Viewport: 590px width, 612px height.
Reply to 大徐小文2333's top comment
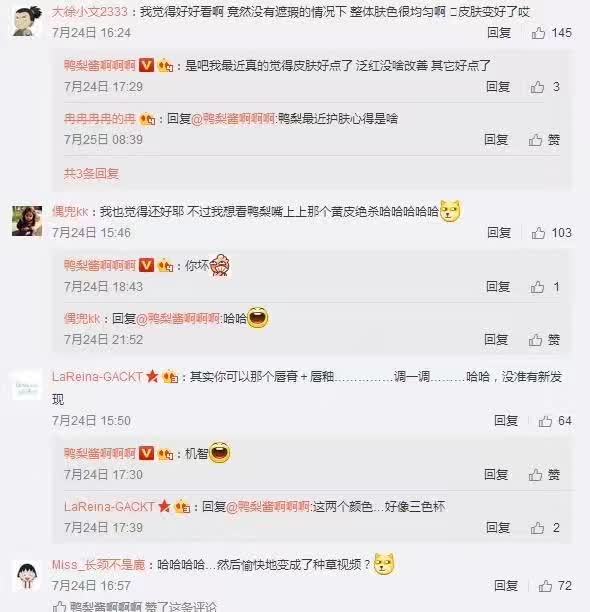tap(499, 33)
